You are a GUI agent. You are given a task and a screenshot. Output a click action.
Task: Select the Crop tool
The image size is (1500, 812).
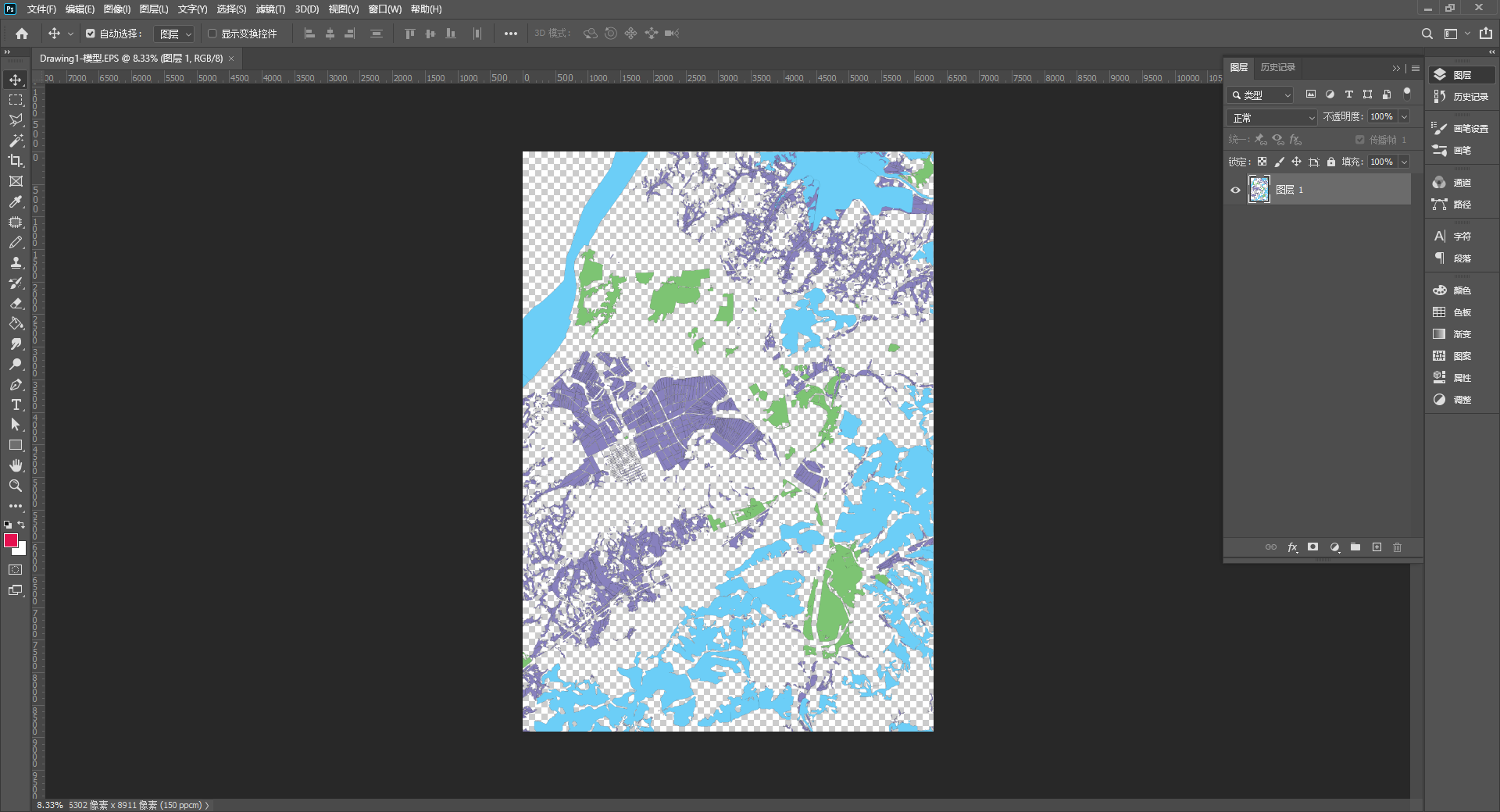click(16, 161)
